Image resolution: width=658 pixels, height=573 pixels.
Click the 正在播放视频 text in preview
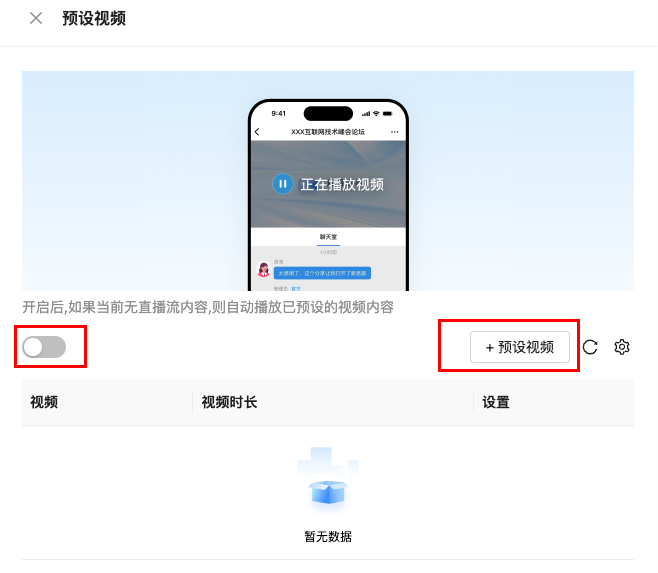click(x=342, y=184)
